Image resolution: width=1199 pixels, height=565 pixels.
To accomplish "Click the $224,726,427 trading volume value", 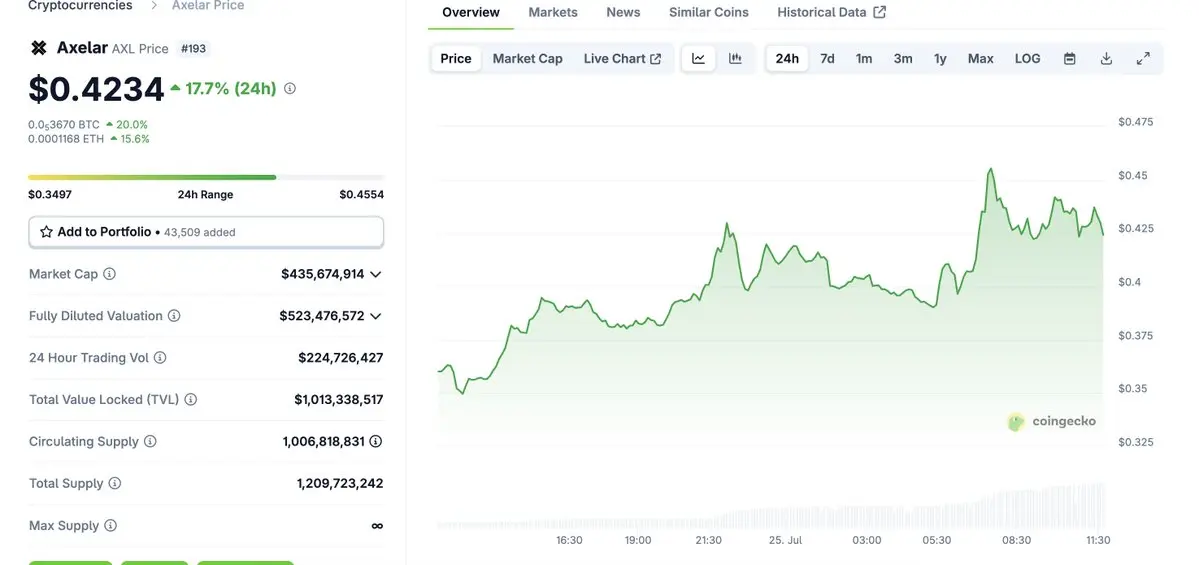I will click(341, 358).
